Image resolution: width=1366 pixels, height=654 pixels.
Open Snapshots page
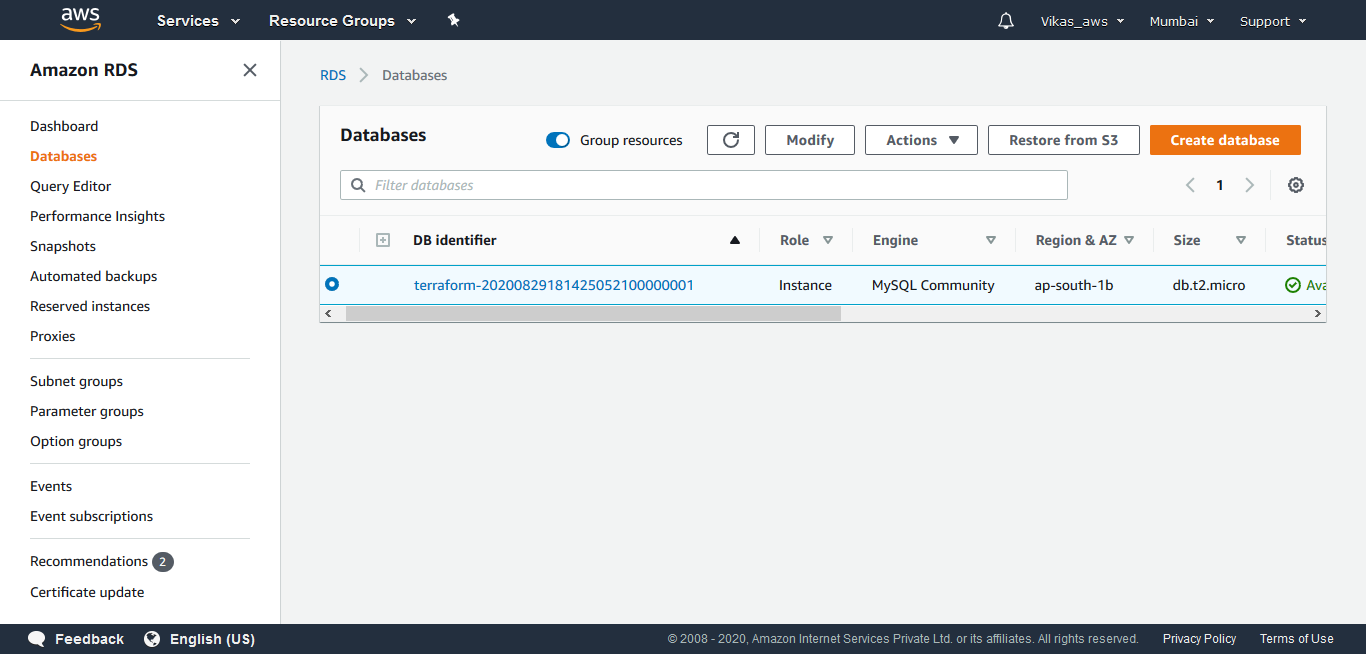(63, 246)
